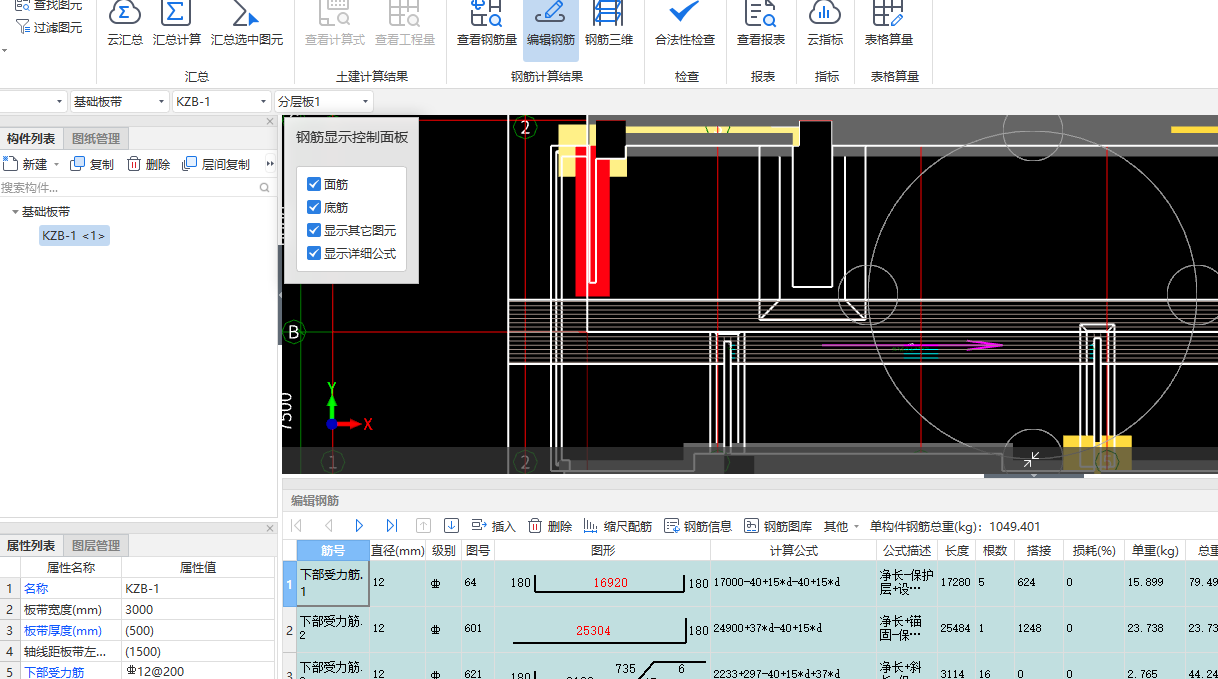Collapse 基础板带 tree node

[x=15, y=212]
